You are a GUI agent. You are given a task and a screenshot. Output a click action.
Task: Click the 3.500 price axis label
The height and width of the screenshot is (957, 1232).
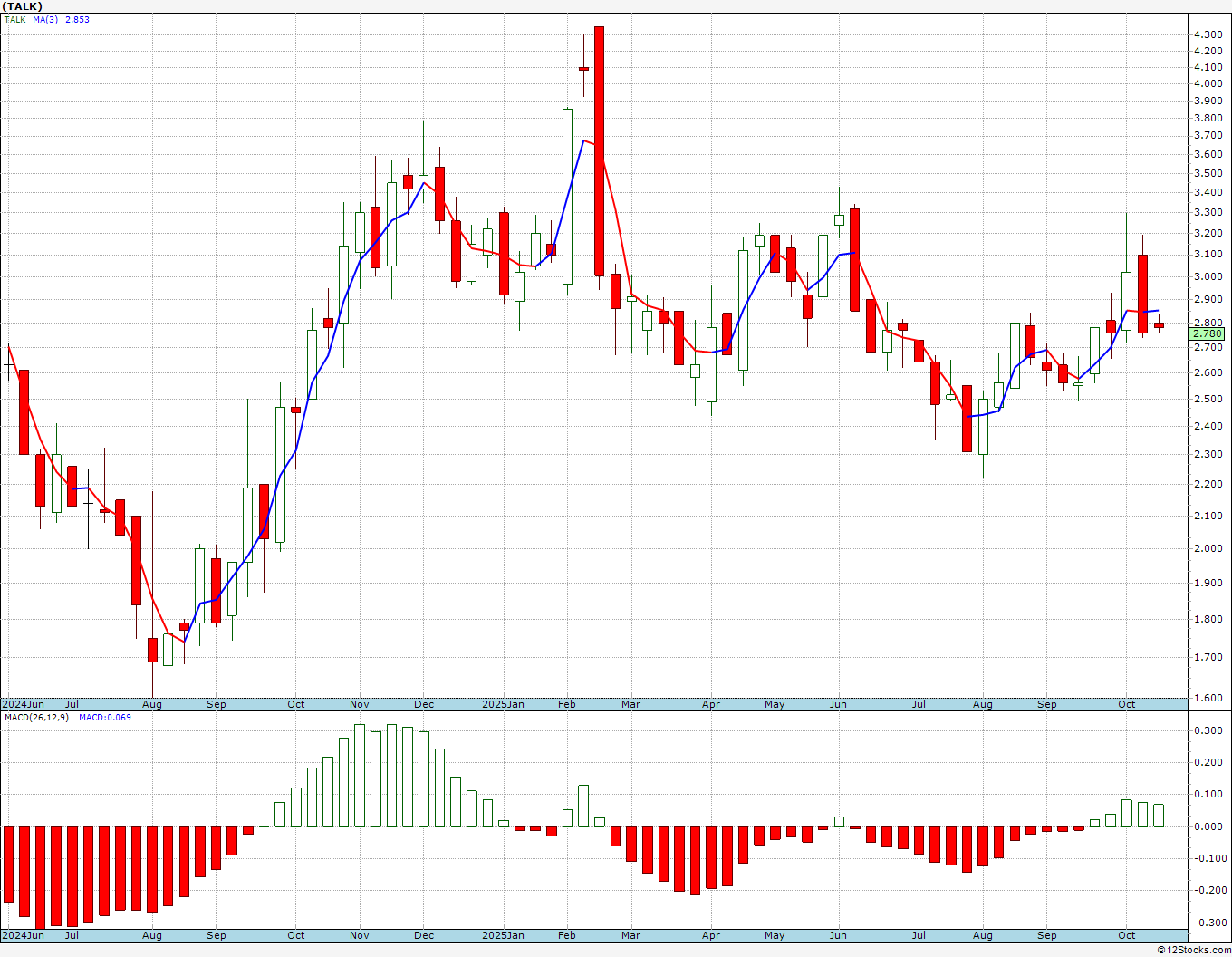1208,173
